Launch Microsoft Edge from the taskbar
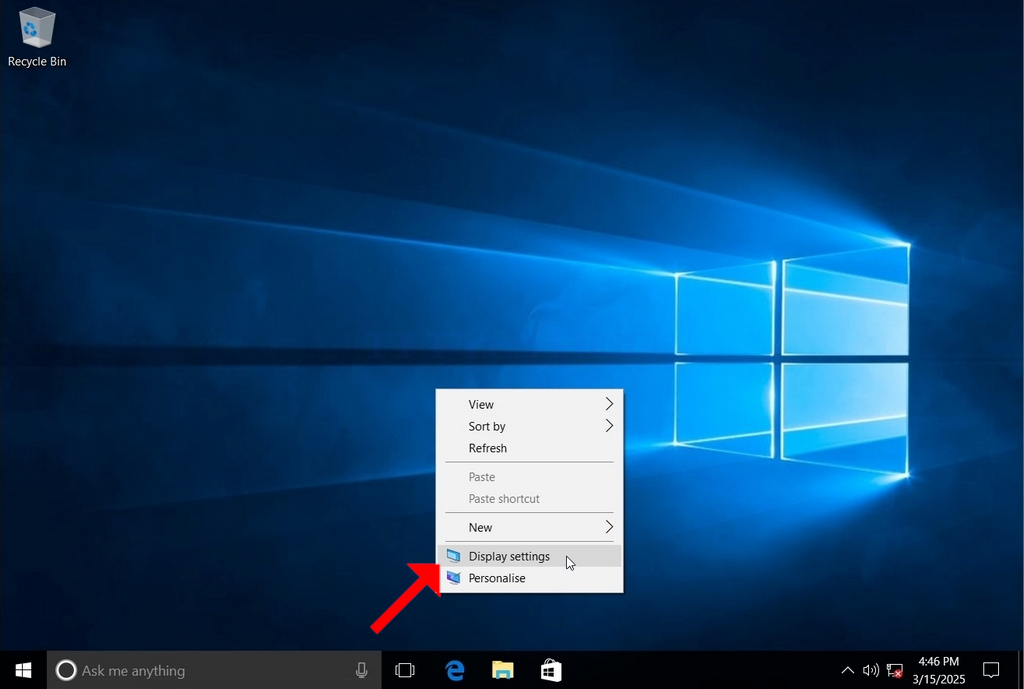Image resolution: width=1024 pixels, height=689 pixels. pos(455,671)
